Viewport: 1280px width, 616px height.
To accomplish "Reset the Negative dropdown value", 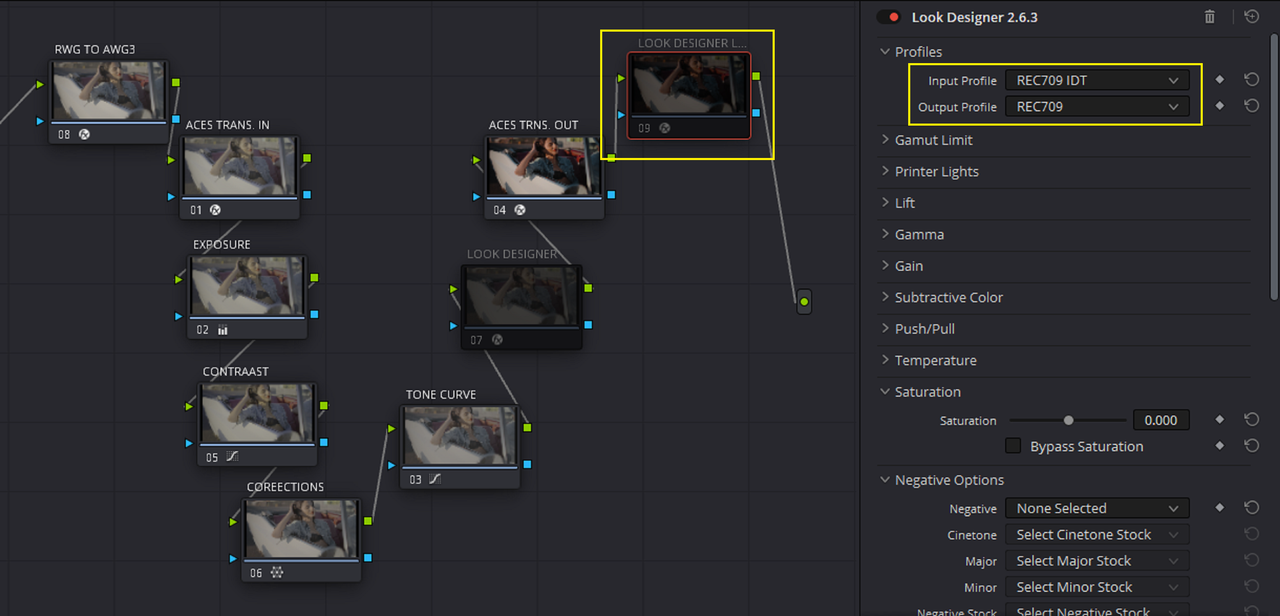I will pos(1251,508).
